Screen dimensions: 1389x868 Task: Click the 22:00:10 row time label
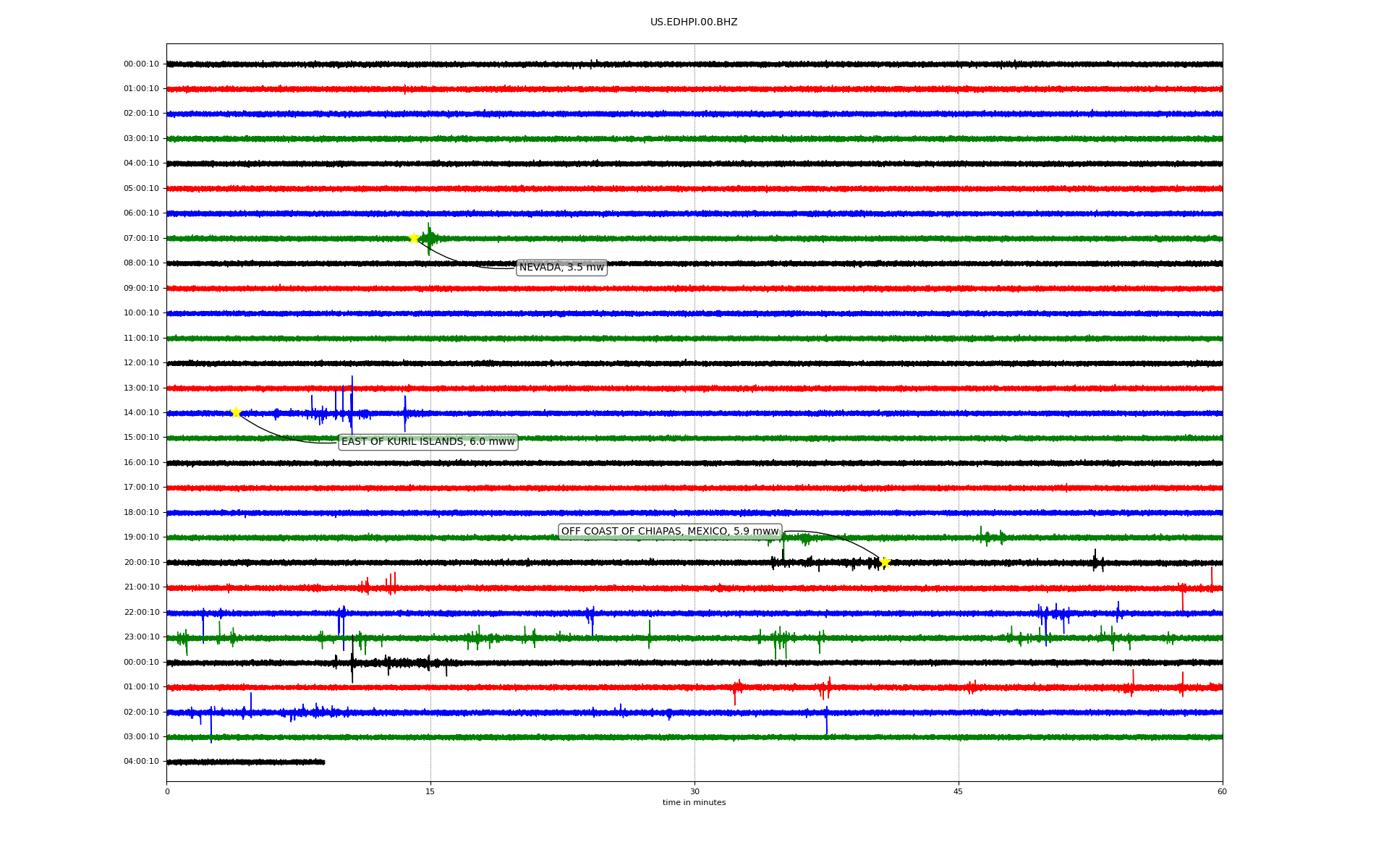pos(141,612)
